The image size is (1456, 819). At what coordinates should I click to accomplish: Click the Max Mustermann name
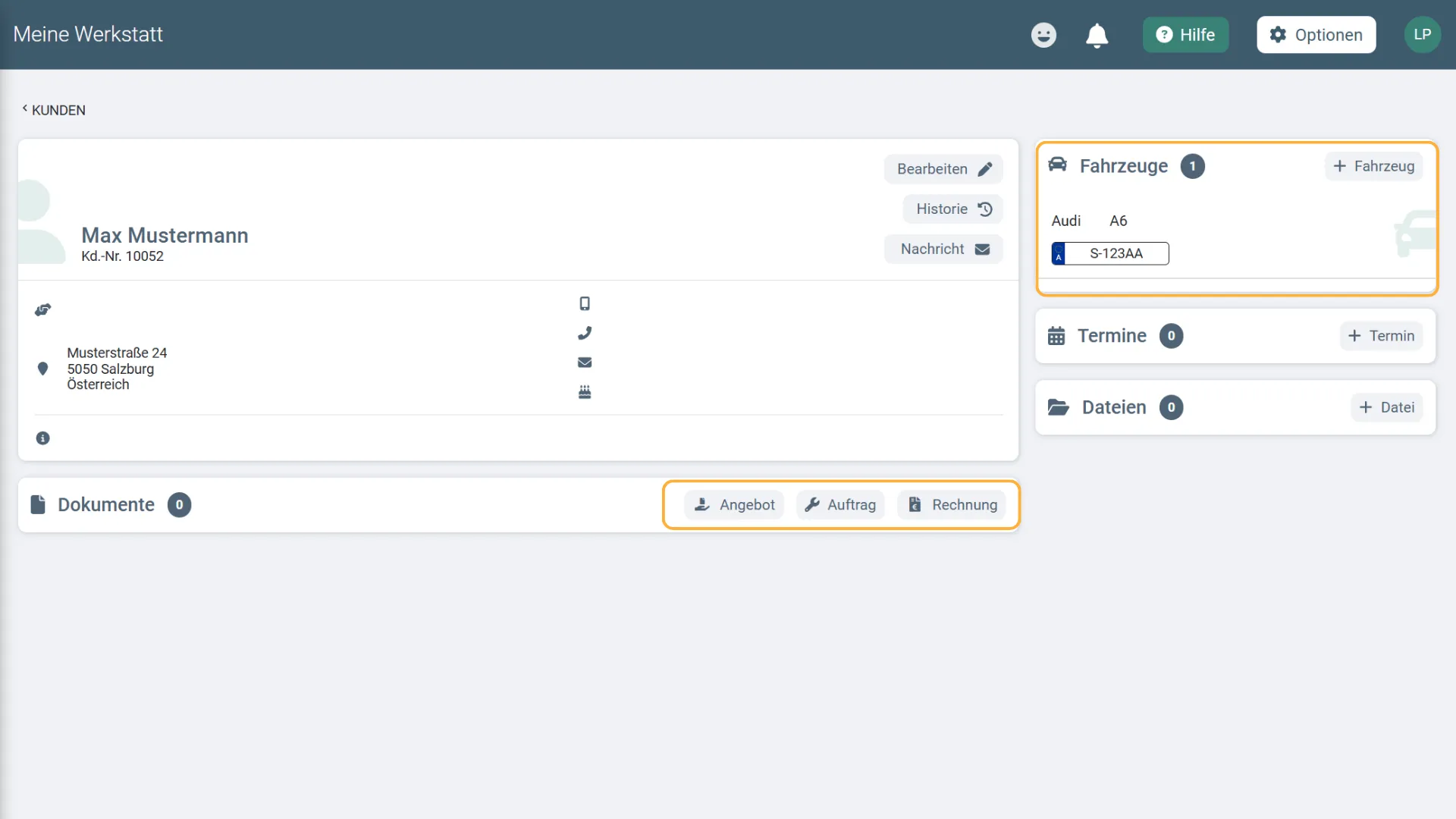pos(165,235)
